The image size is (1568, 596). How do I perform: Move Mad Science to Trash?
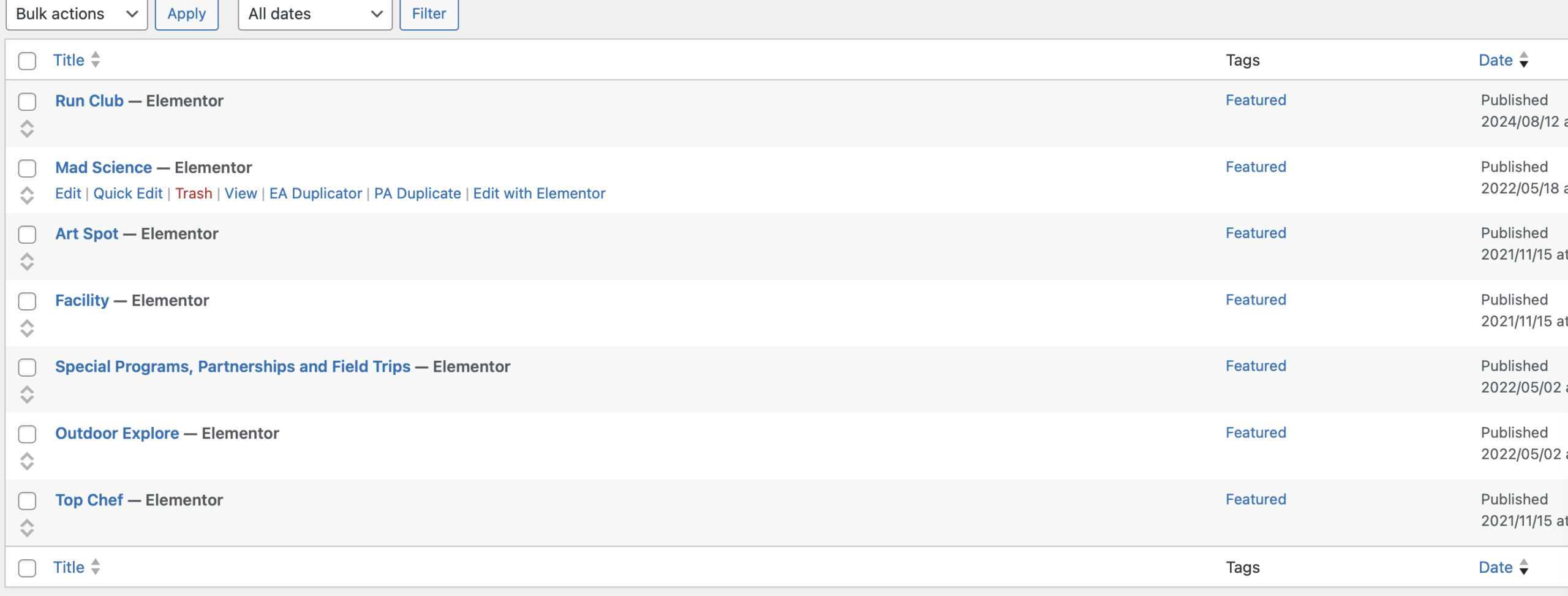click(x=194, y=194)
